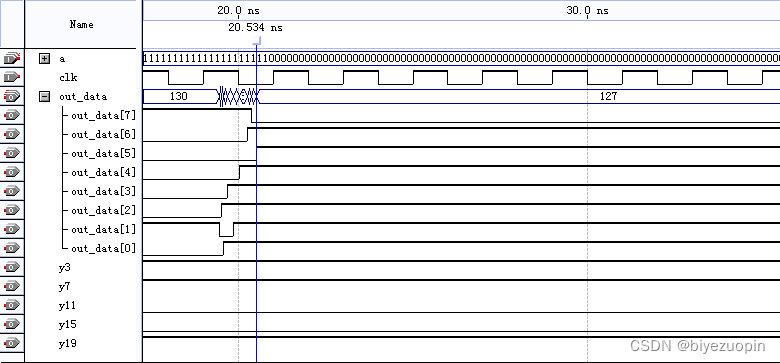The image size is (780, 363).
Task: Collapse the out_data bus group
Action: tap(45, 96)
